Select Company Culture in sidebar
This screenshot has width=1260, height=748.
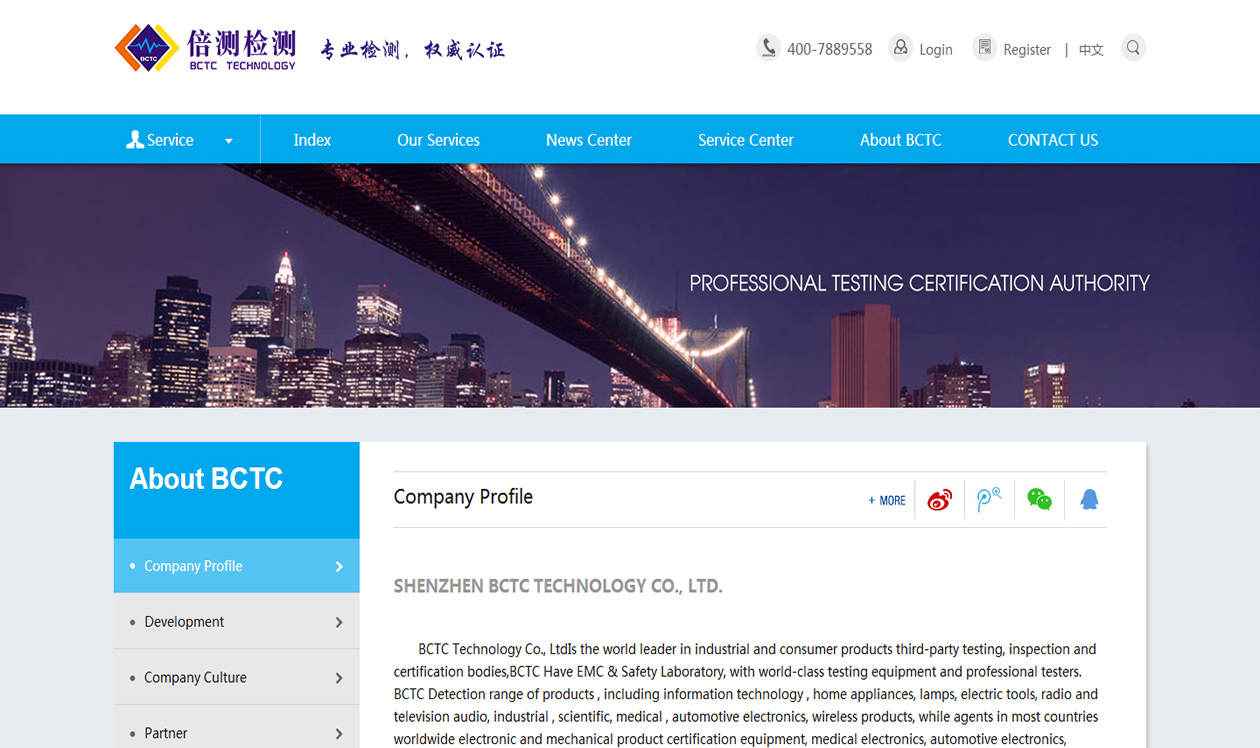point(237,678)
